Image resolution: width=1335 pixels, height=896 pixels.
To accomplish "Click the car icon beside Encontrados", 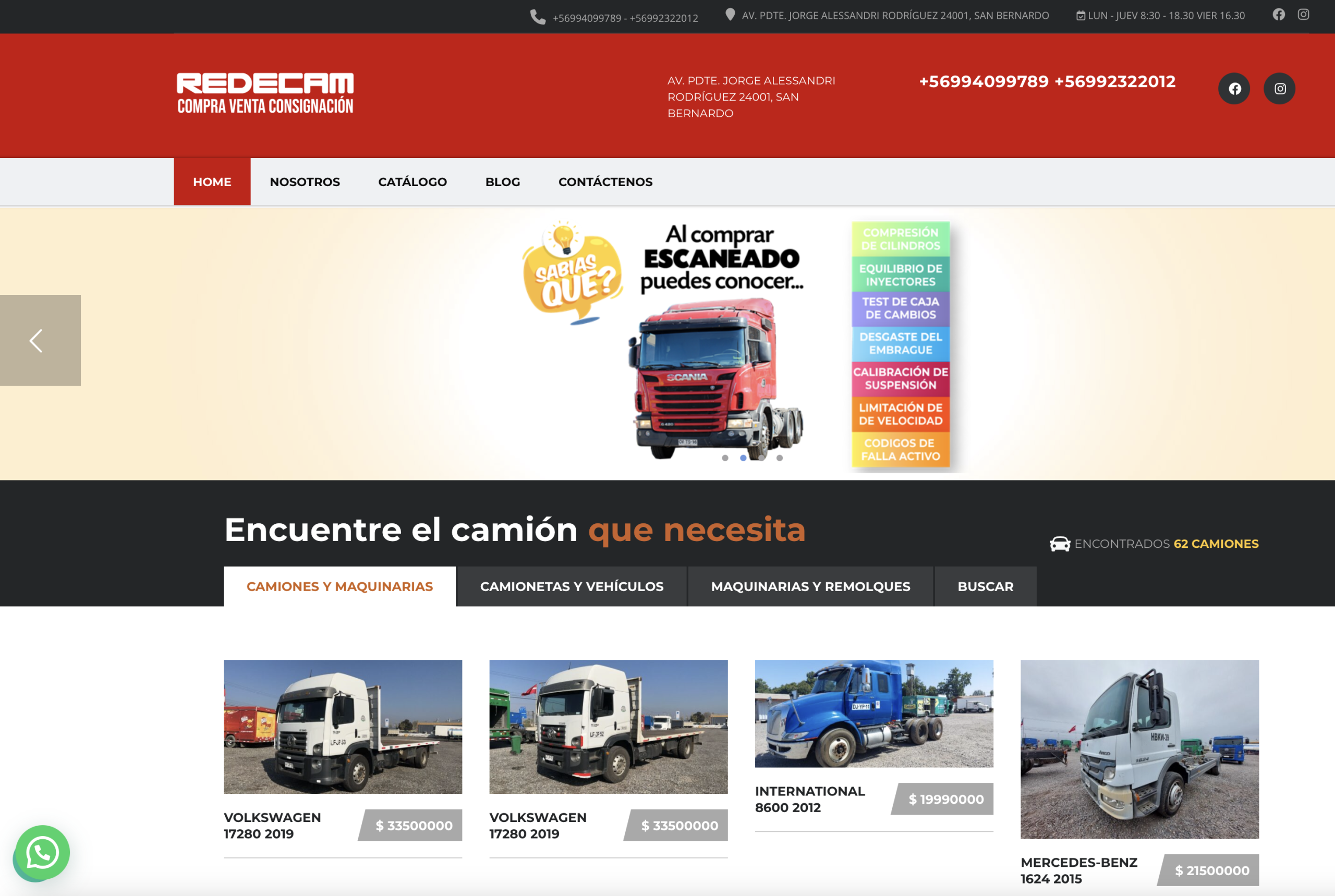I will tap(1060, 544).
